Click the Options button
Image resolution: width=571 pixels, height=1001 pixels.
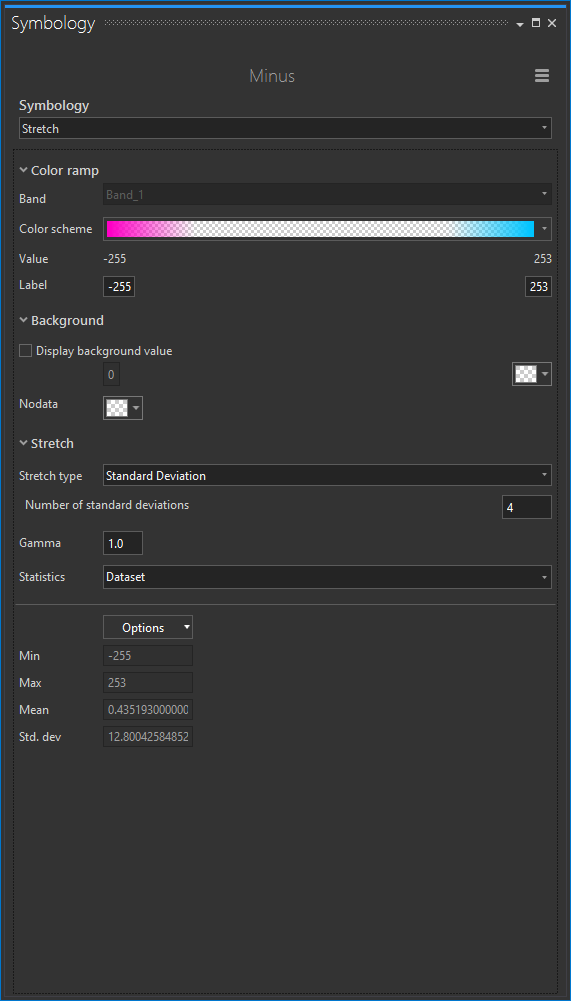[x=148, y=628]
